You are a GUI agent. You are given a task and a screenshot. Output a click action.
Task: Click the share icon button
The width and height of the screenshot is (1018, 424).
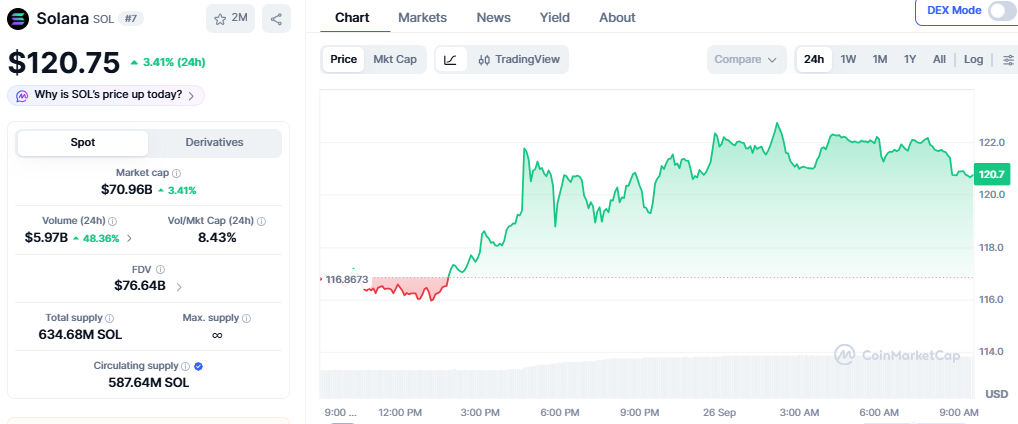pos(277,18)
